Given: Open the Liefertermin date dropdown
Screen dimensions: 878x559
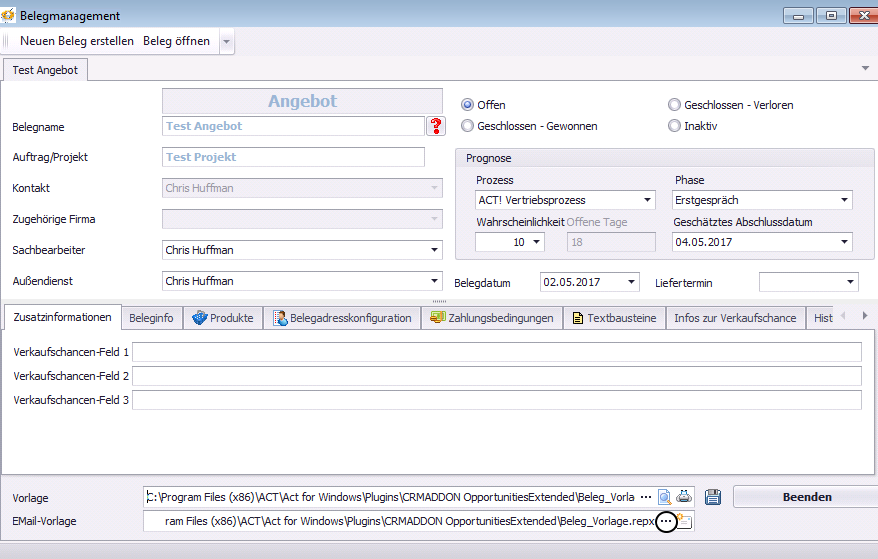Looking at the screenshot, I should [850, 282].
